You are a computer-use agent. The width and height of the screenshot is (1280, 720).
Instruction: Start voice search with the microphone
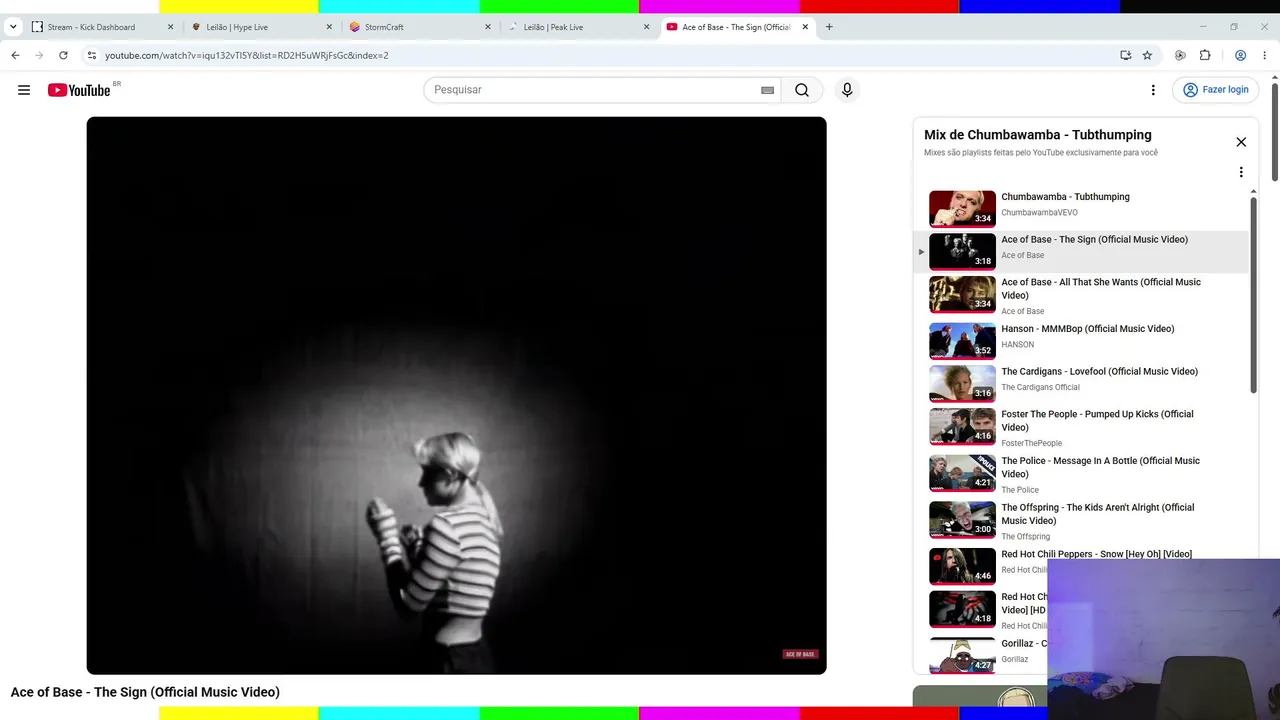click(847, 90)
